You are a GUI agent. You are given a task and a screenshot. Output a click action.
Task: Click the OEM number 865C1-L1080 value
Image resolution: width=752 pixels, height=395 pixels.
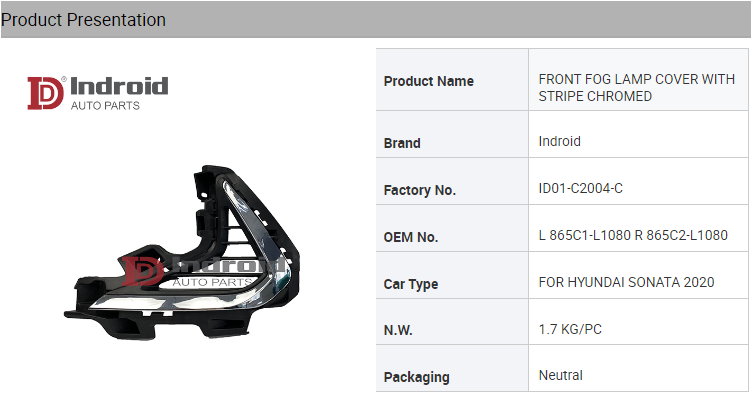[x=633, y=235]
